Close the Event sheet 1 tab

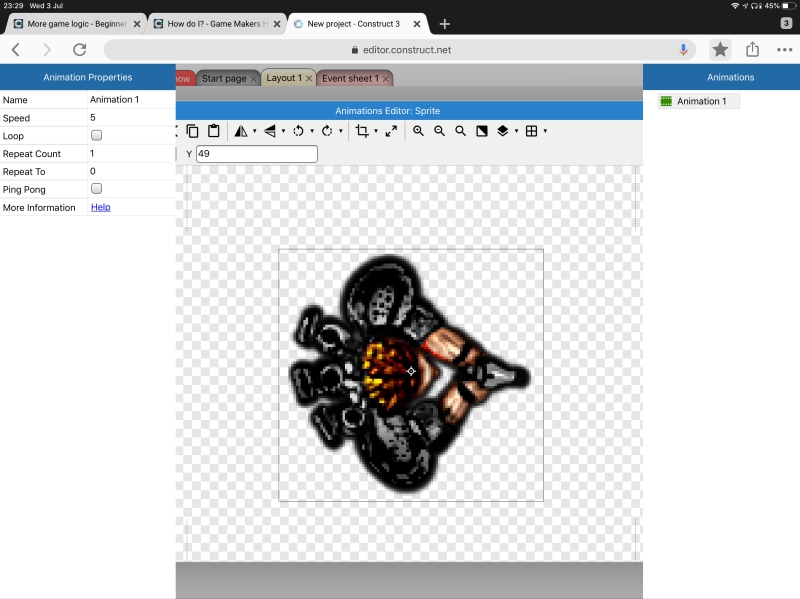click(x=386, y=79)
